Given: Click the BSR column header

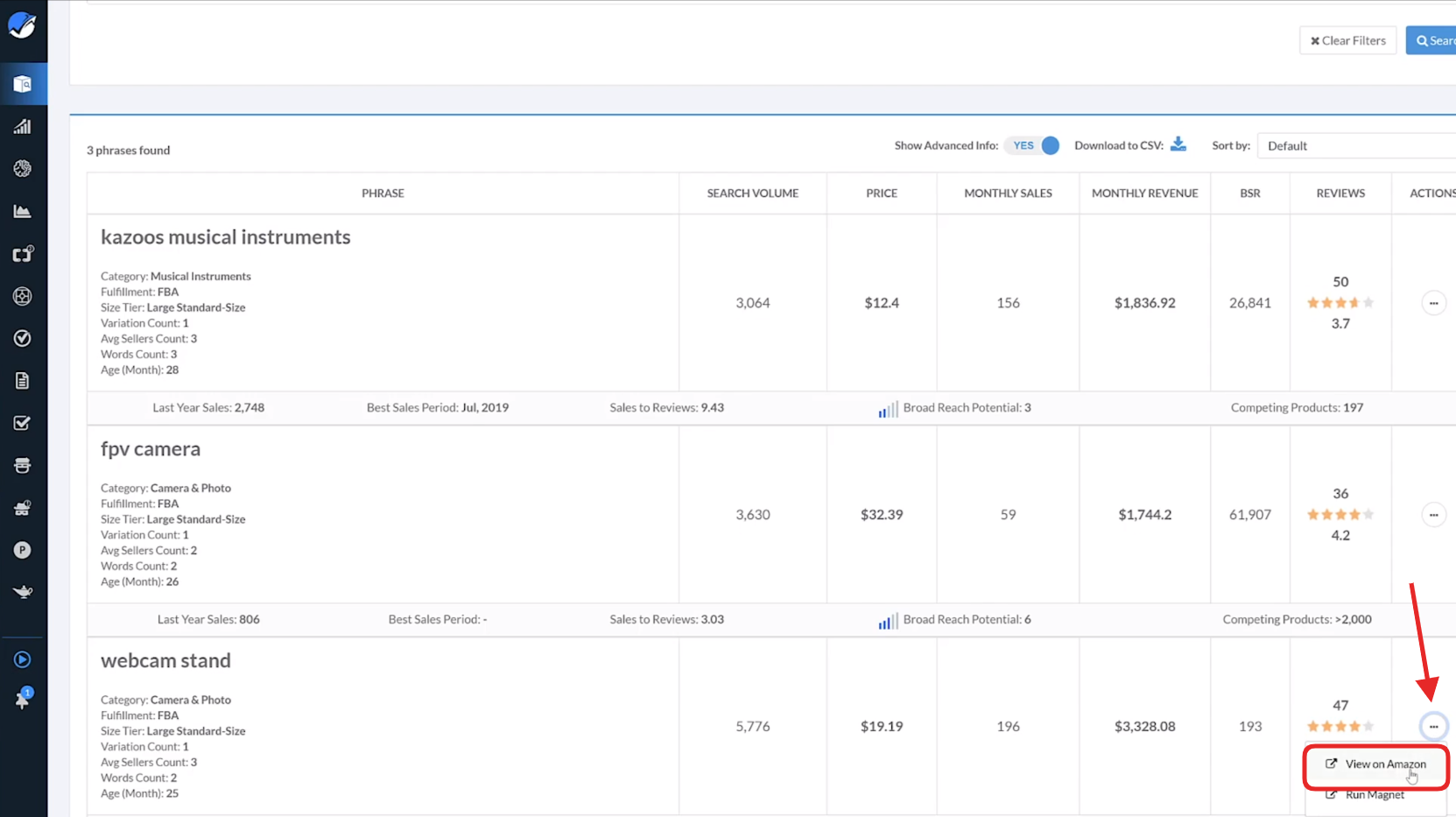Looking at the screenshot, I should tap(1250, 194).
